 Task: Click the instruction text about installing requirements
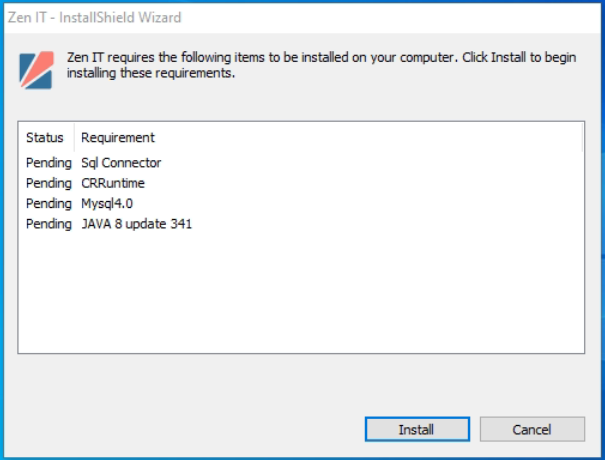point(321,65)
